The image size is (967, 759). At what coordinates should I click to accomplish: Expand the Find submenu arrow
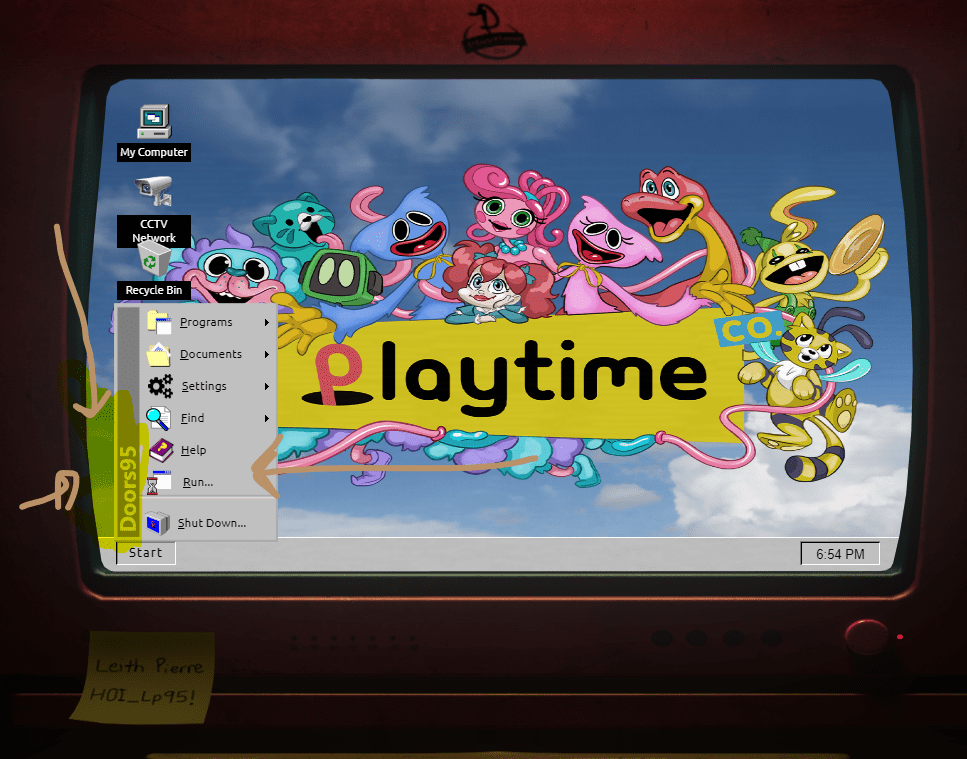(267, 419)
